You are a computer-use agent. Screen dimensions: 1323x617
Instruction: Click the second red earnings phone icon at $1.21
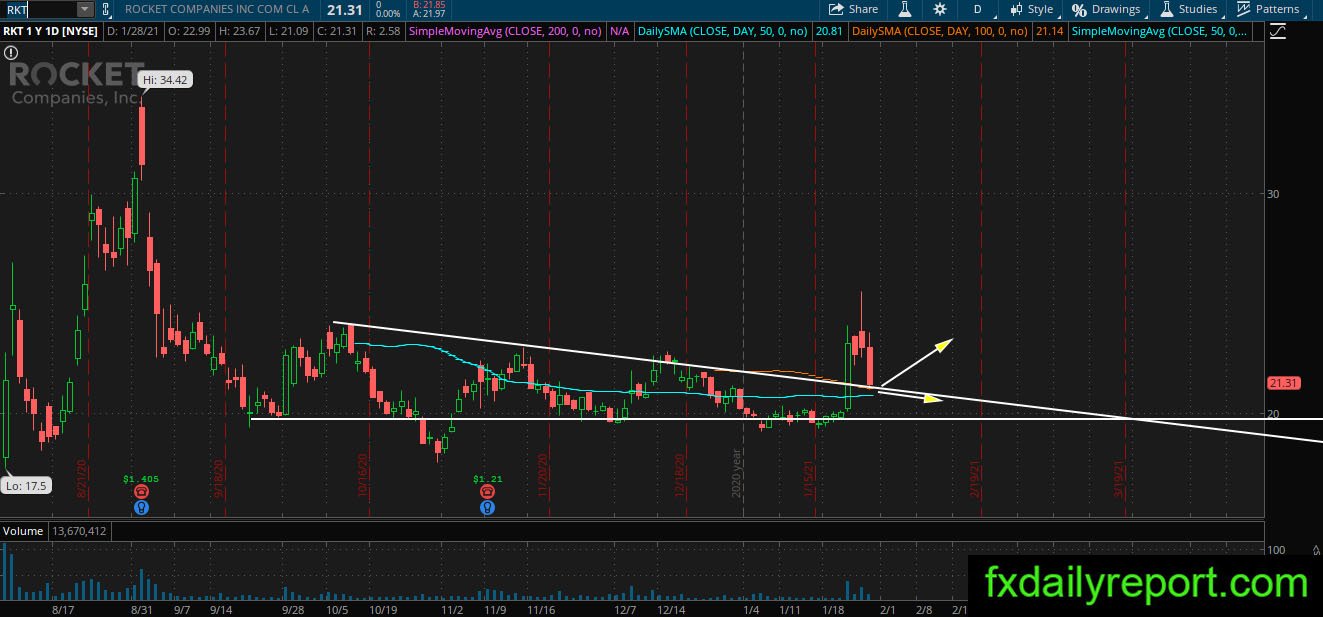coord(487,492)
